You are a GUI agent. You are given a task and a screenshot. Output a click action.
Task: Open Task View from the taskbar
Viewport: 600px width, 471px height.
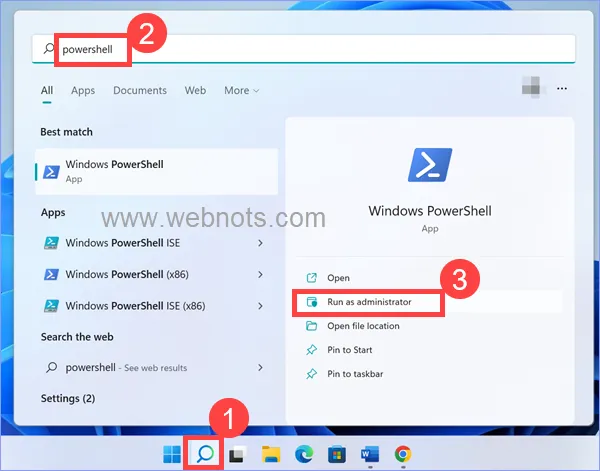[x=238, y=454]
